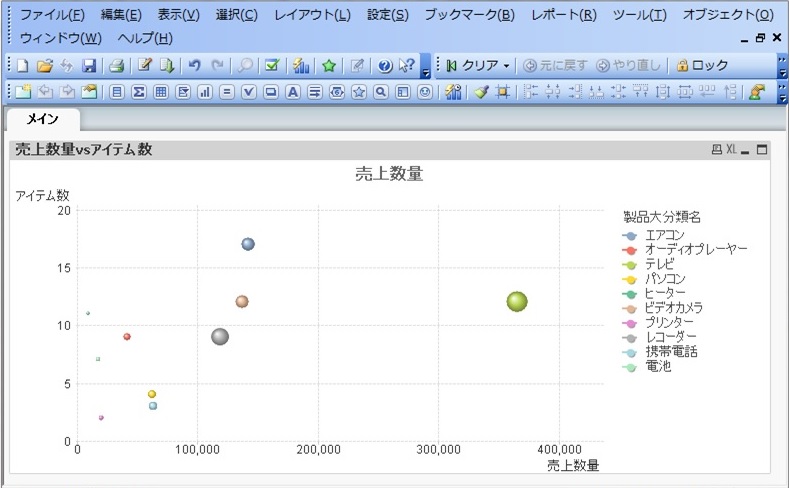The image size is (789, 488).
Task: Create a Container object
Action: click(x=403, y=92)
